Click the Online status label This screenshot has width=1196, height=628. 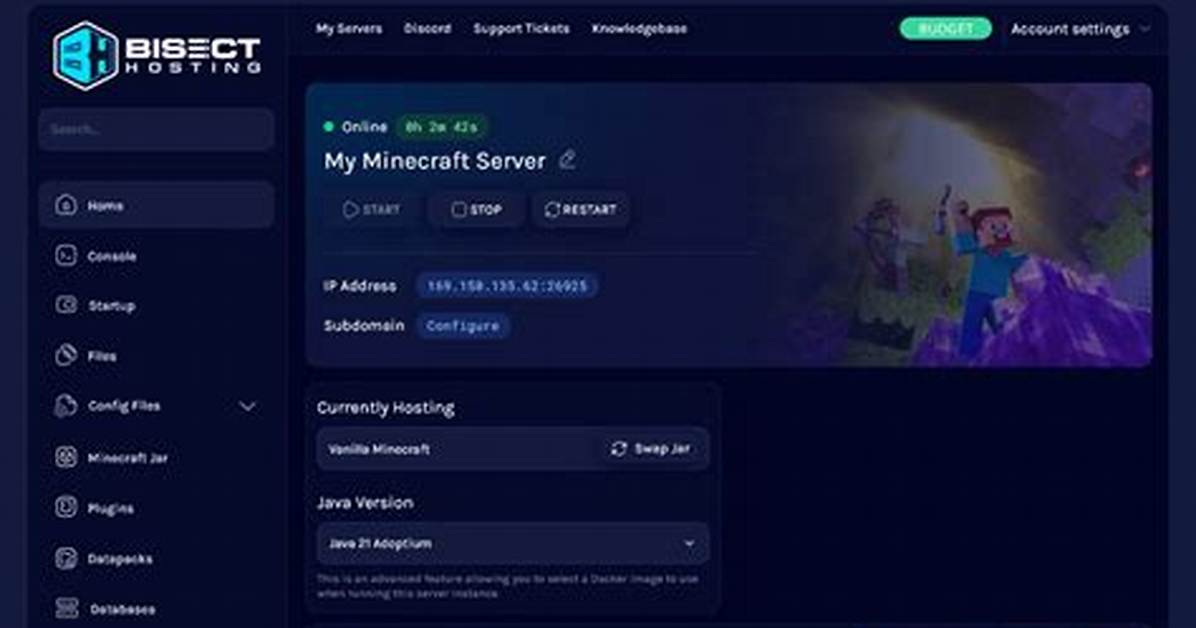365,127
